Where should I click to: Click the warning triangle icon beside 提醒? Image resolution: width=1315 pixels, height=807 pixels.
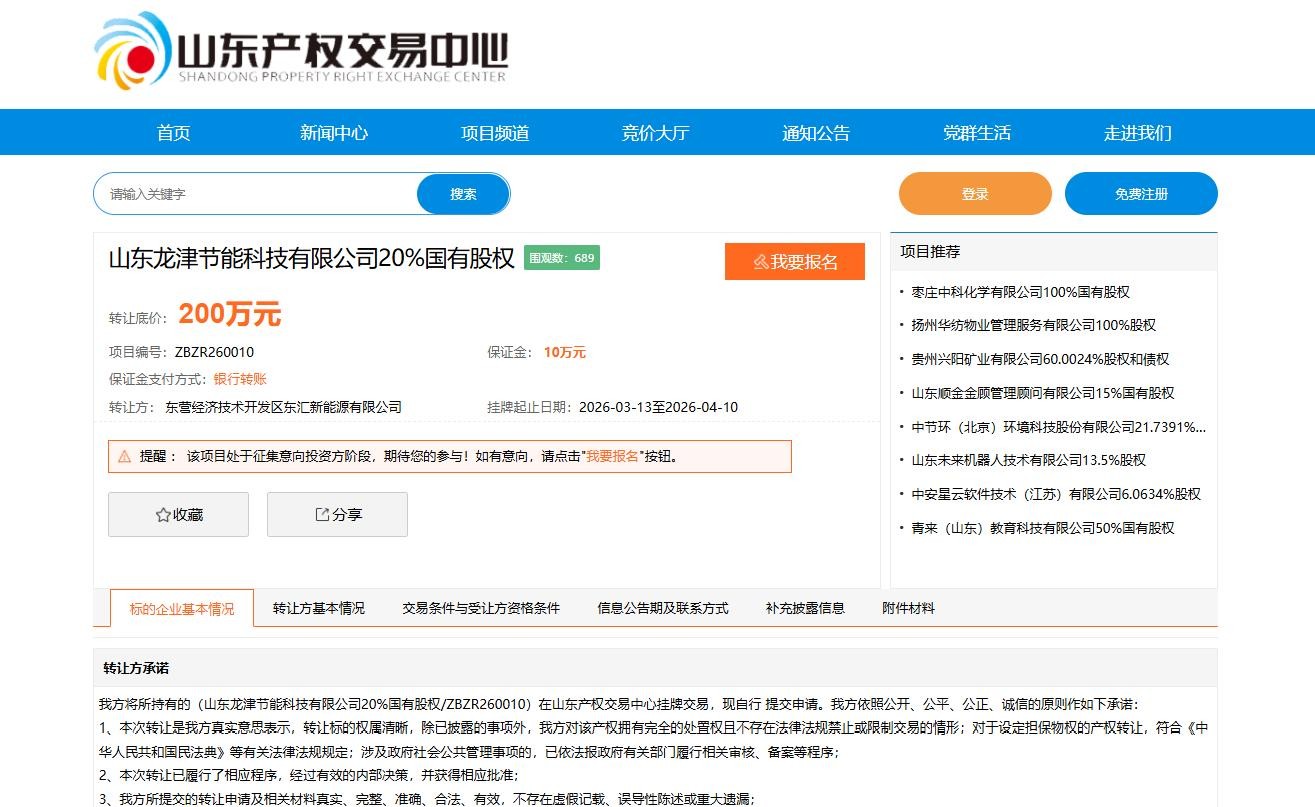tap(125, 456)
